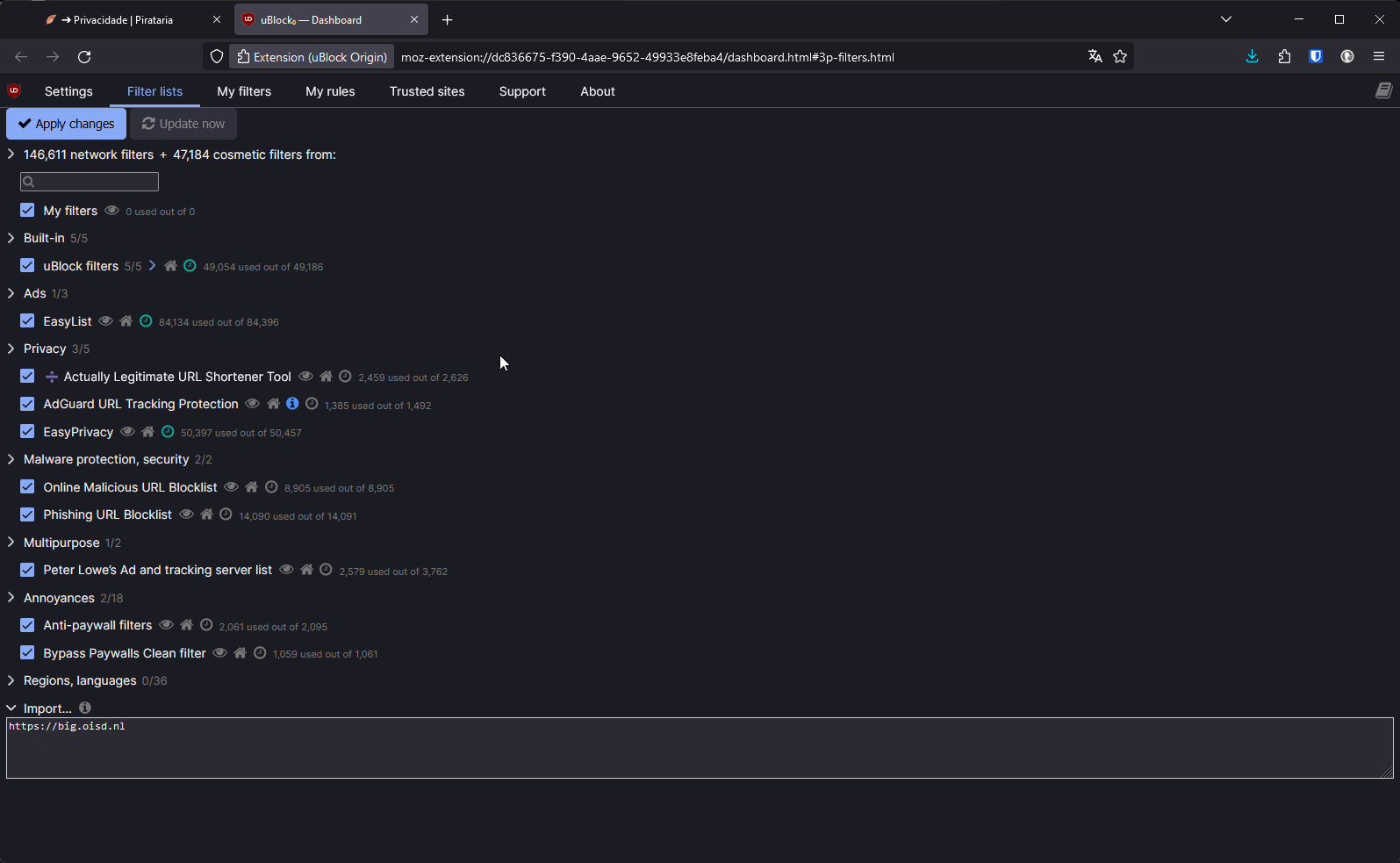
Task: Collapse the Import section
Action: pyautogui.click(x=11, y=708)
